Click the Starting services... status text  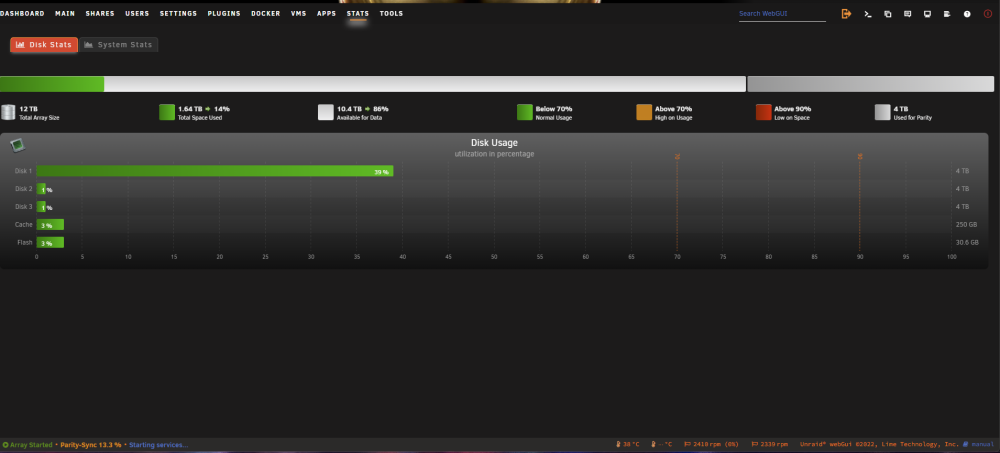[159, 445]
